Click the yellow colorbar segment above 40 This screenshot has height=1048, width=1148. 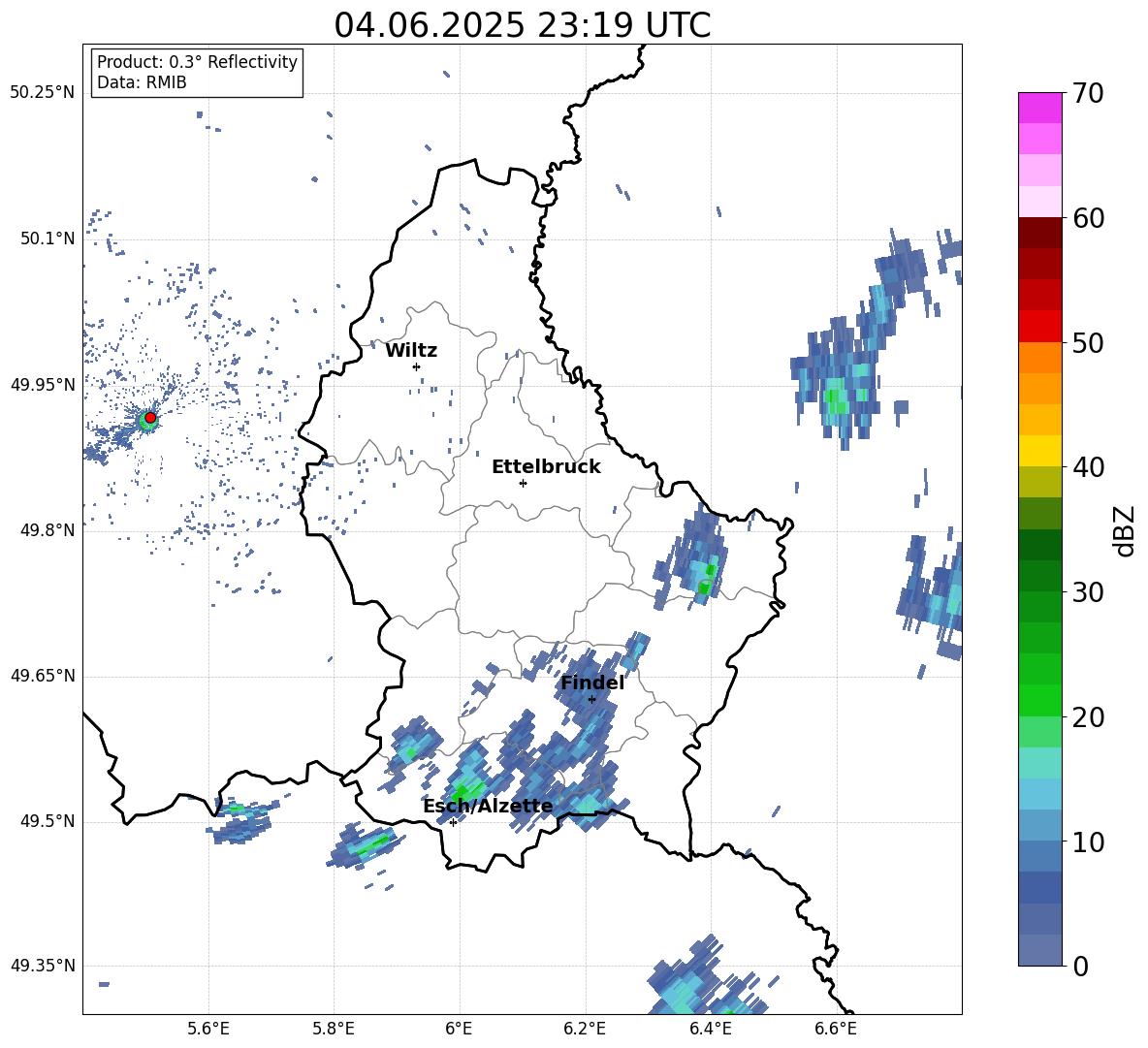coord(1039,451)
